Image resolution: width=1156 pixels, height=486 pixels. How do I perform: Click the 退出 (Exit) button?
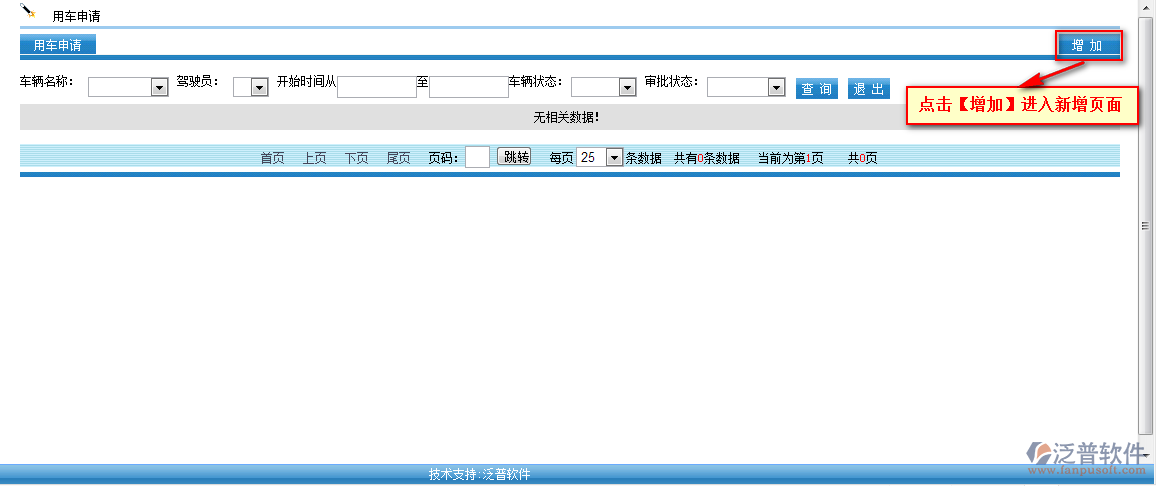click(868, 89)
